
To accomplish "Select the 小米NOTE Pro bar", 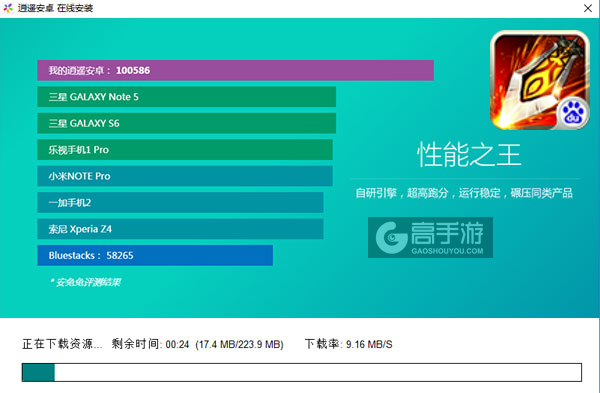I will click(185, 176).
